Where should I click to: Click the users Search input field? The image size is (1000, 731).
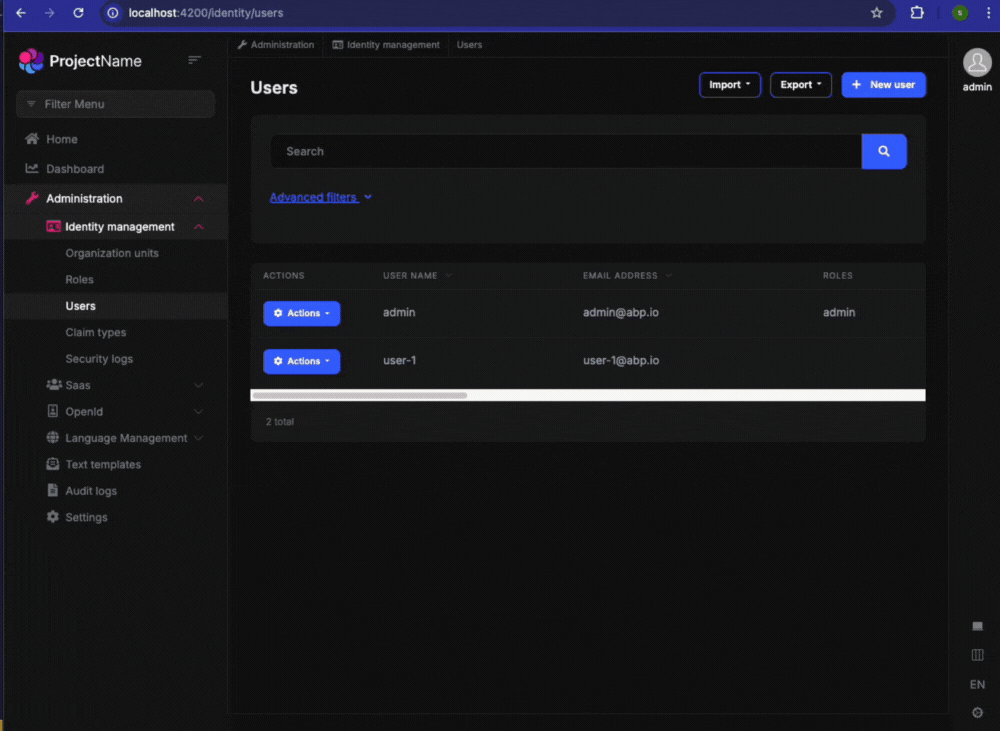point(565,151)
